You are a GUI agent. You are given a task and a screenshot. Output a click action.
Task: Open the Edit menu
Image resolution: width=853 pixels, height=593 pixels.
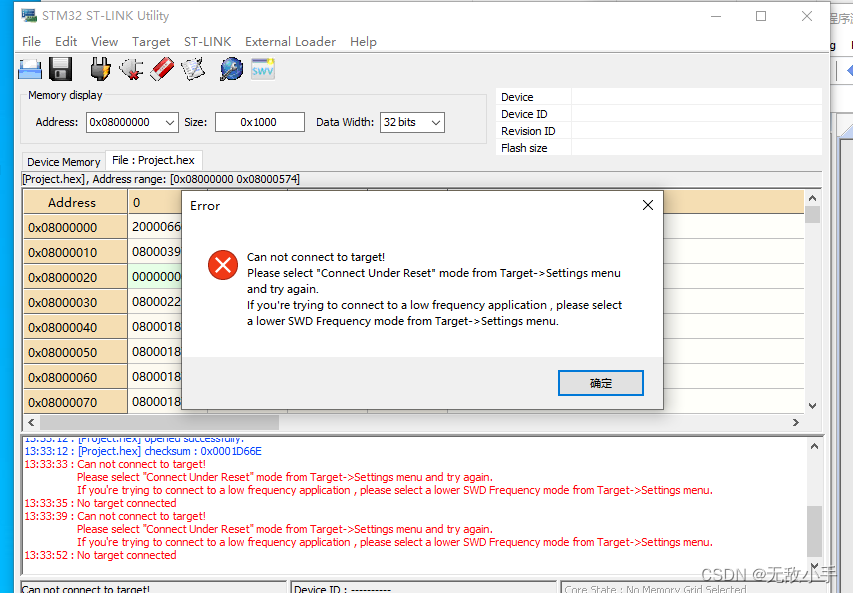coord(66,41)
